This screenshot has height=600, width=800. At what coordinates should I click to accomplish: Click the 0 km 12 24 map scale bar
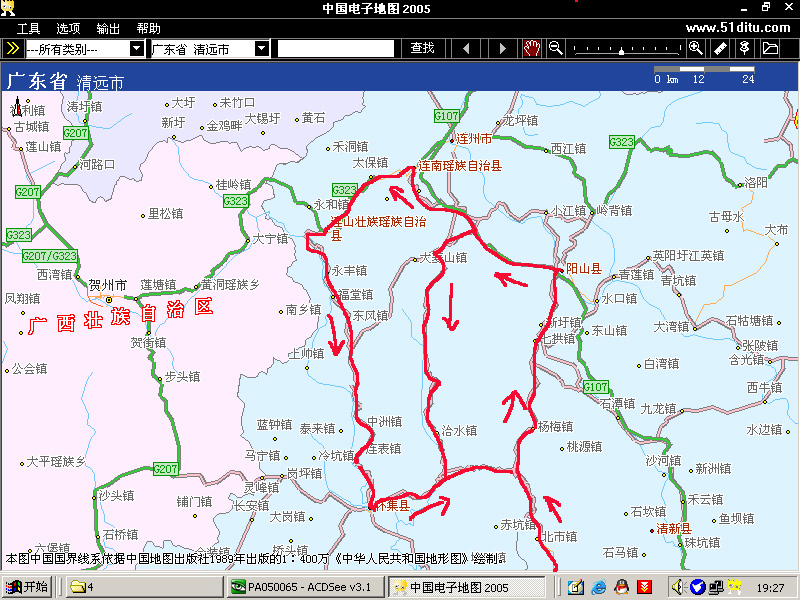(x=704, y=75)
